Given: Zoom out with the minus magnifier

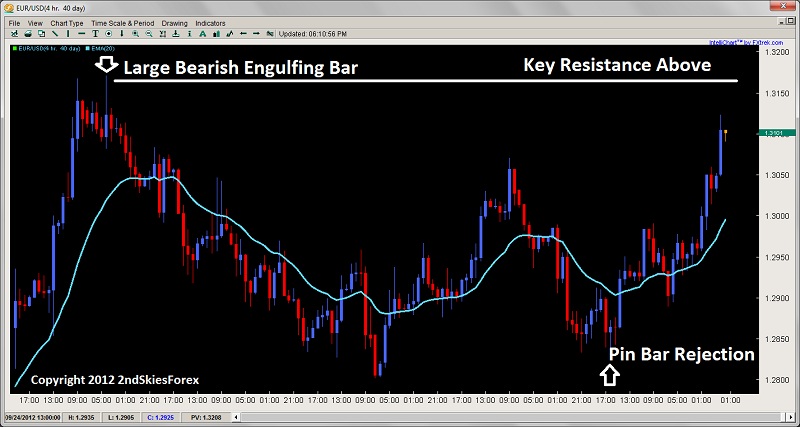Looking at the screenshot, I should coord(149,34).
